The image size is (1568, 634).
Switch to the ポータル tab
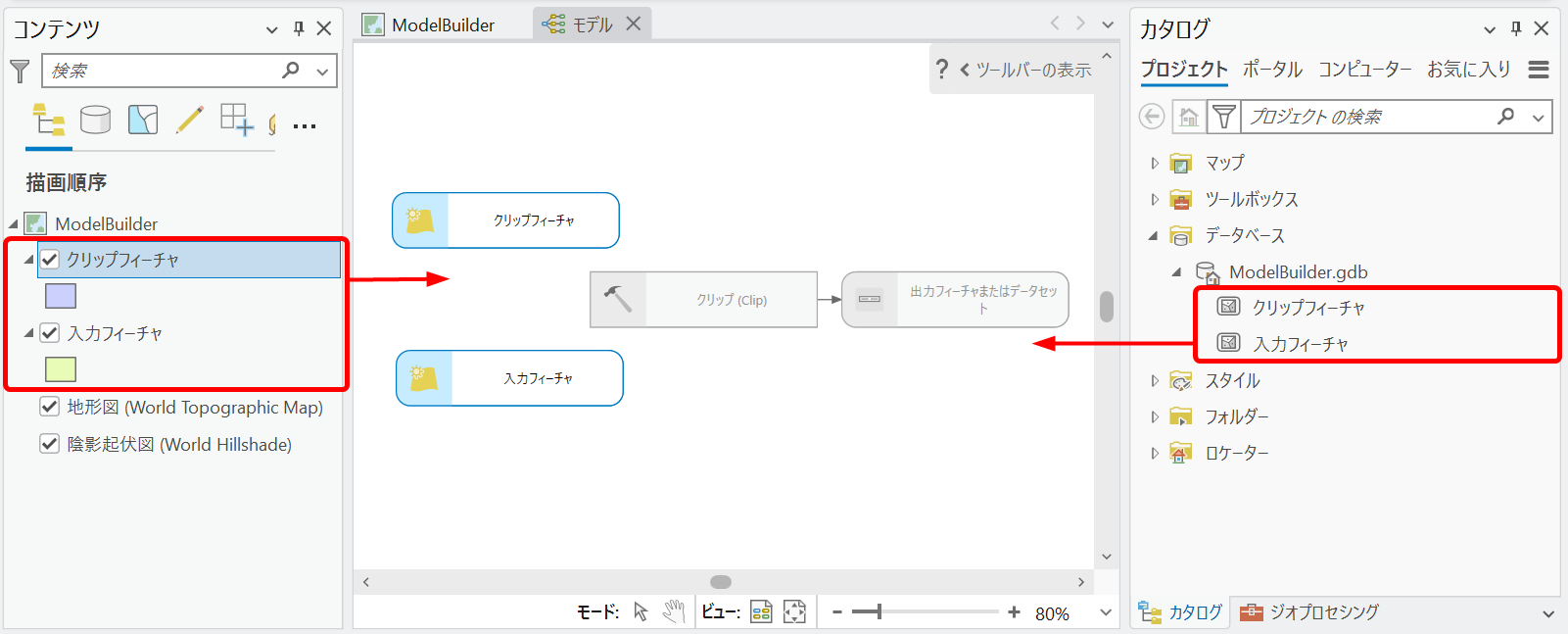click(x=1271, y=70)
